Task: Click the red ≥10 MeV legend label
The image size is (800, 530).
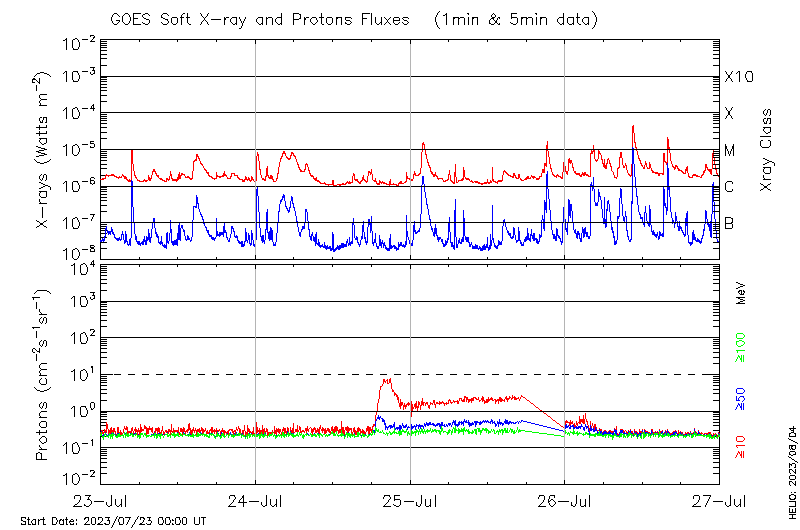Action: [742, 449]
